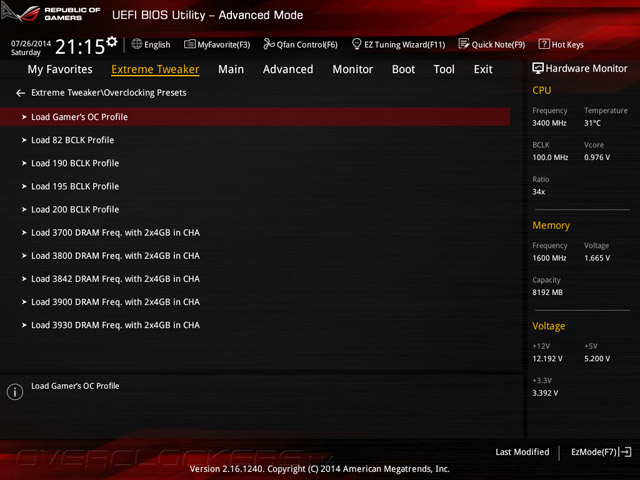The height and width of the screenshot is (480, 640).
Task: Click the globe language icon
Action: [x=137, y=44]
